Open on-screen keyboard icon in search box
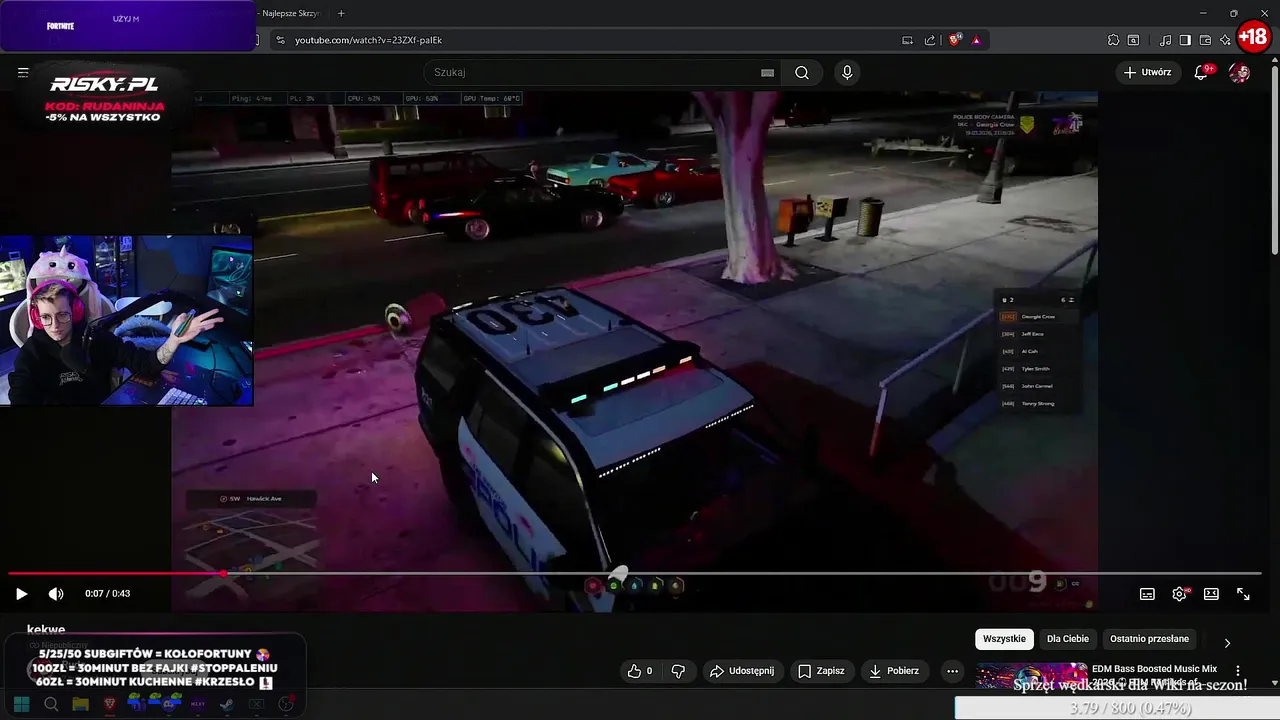Viewport: 1280px width, 720px height. (x=767, y=72)
